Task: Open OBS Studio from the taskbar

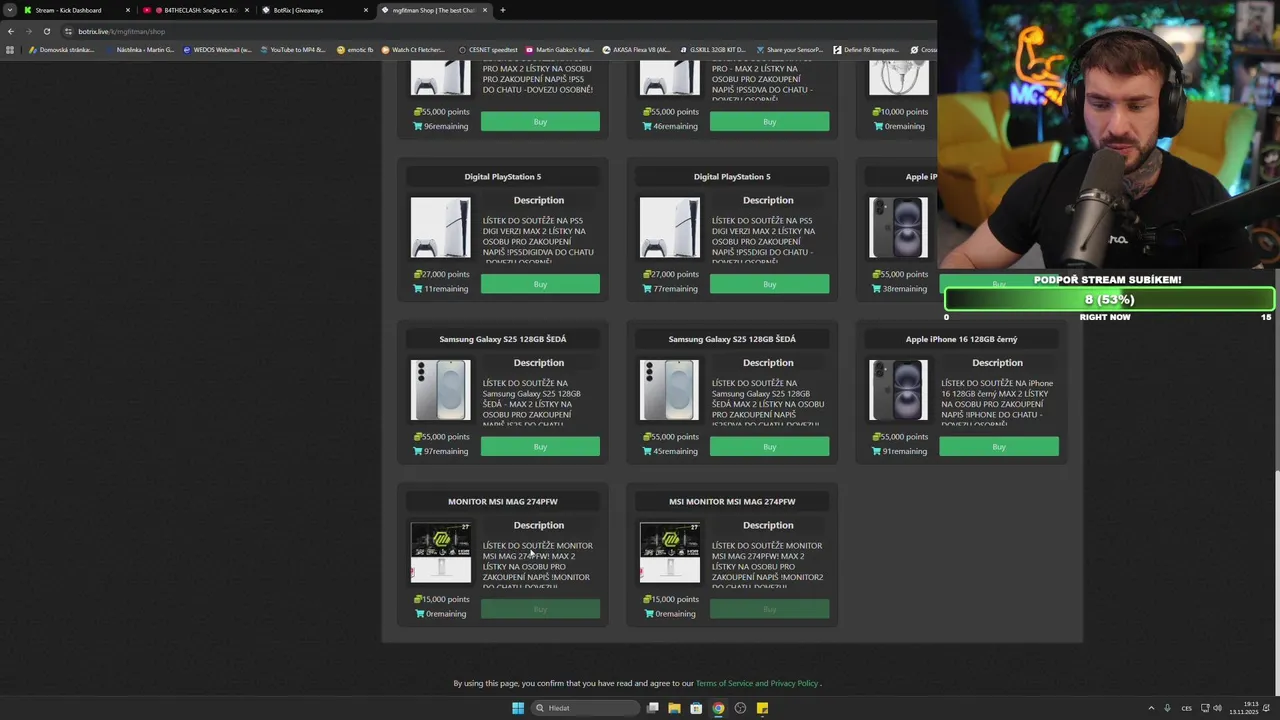Action: [740, 708]
